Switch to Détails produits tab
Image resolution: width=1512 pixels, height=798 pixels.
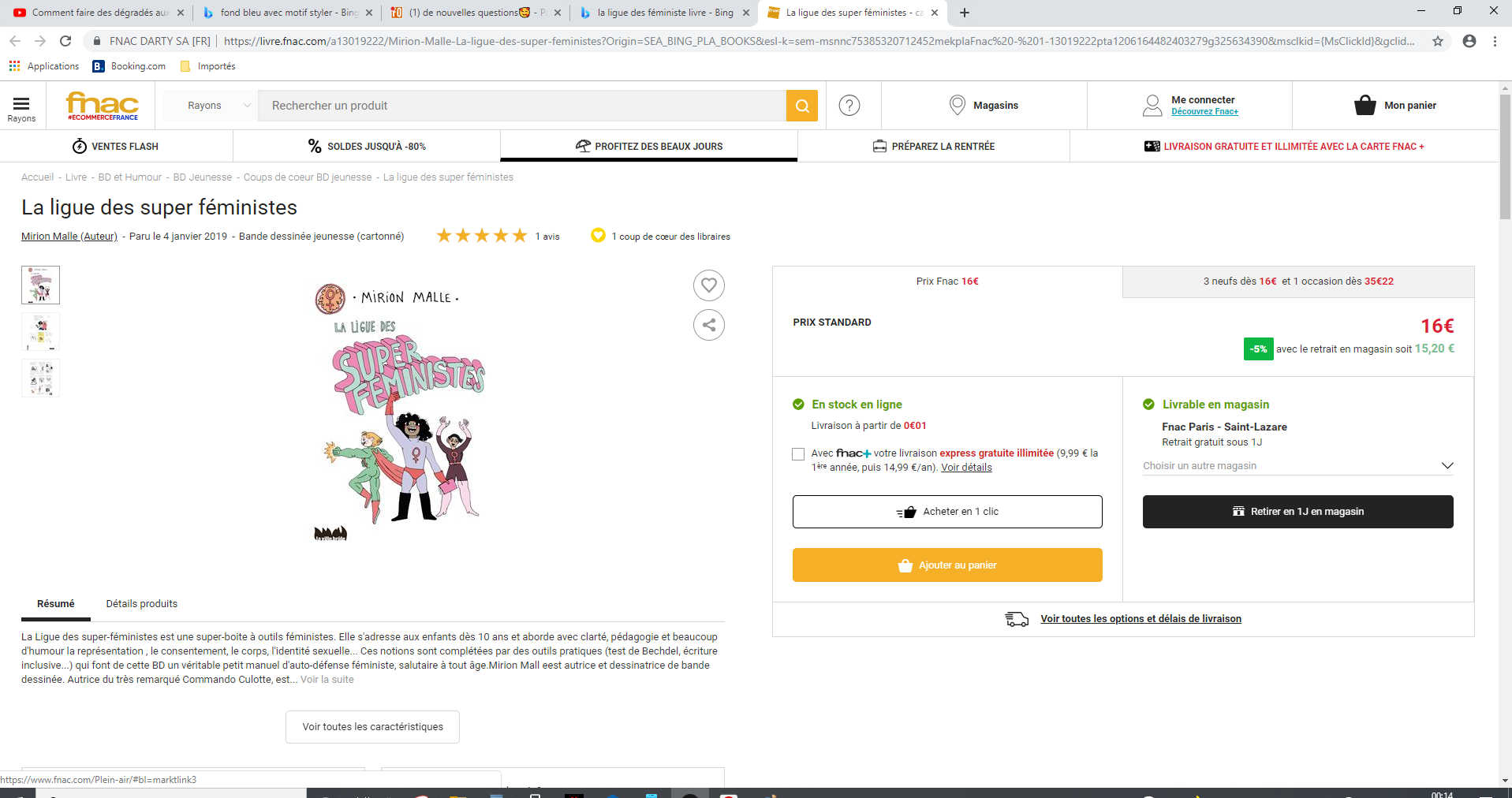click(x=142, y=604)
